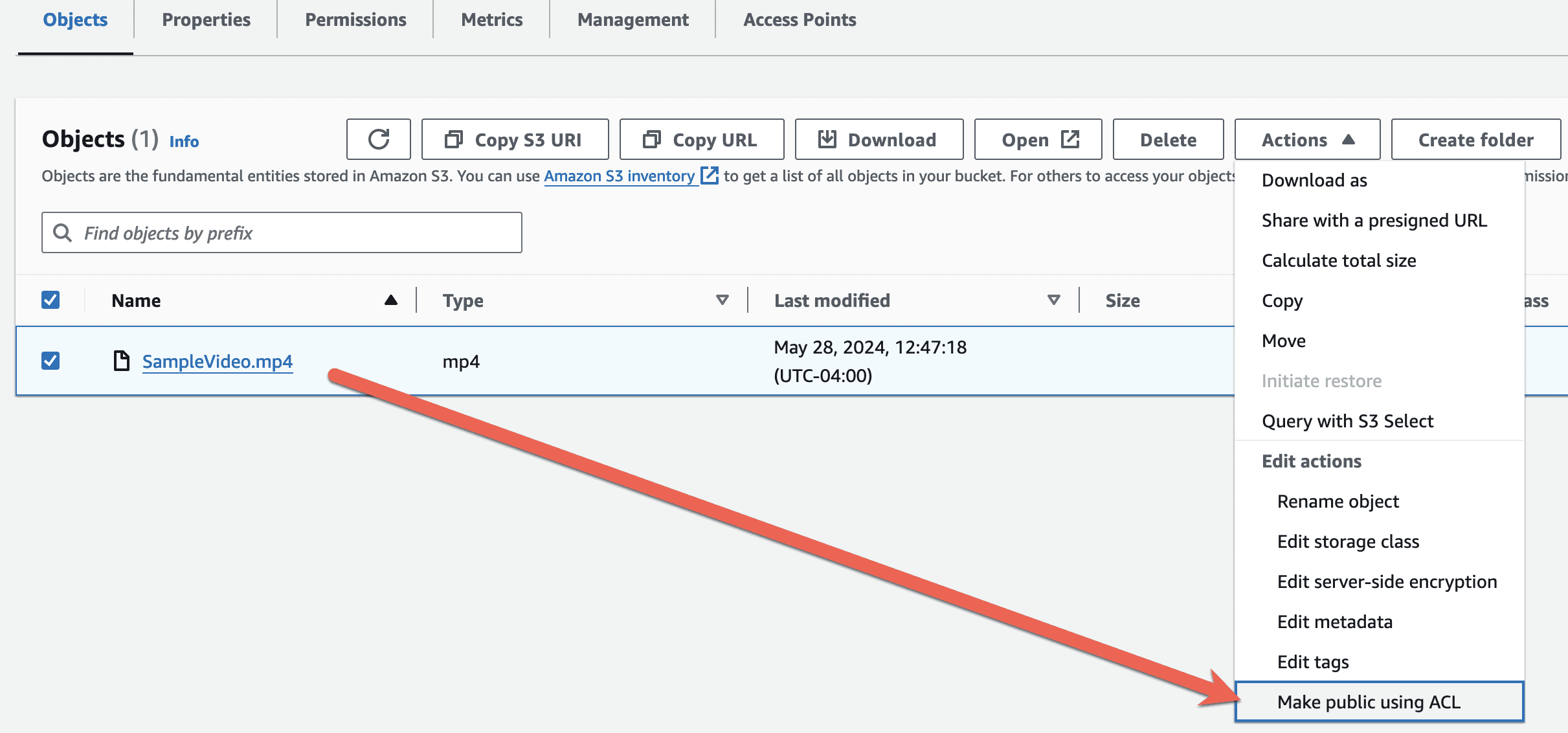Click the SampleVideo.mp4 file icon
This screenshot has width=1568, height=733.
(x=121, y=361)
